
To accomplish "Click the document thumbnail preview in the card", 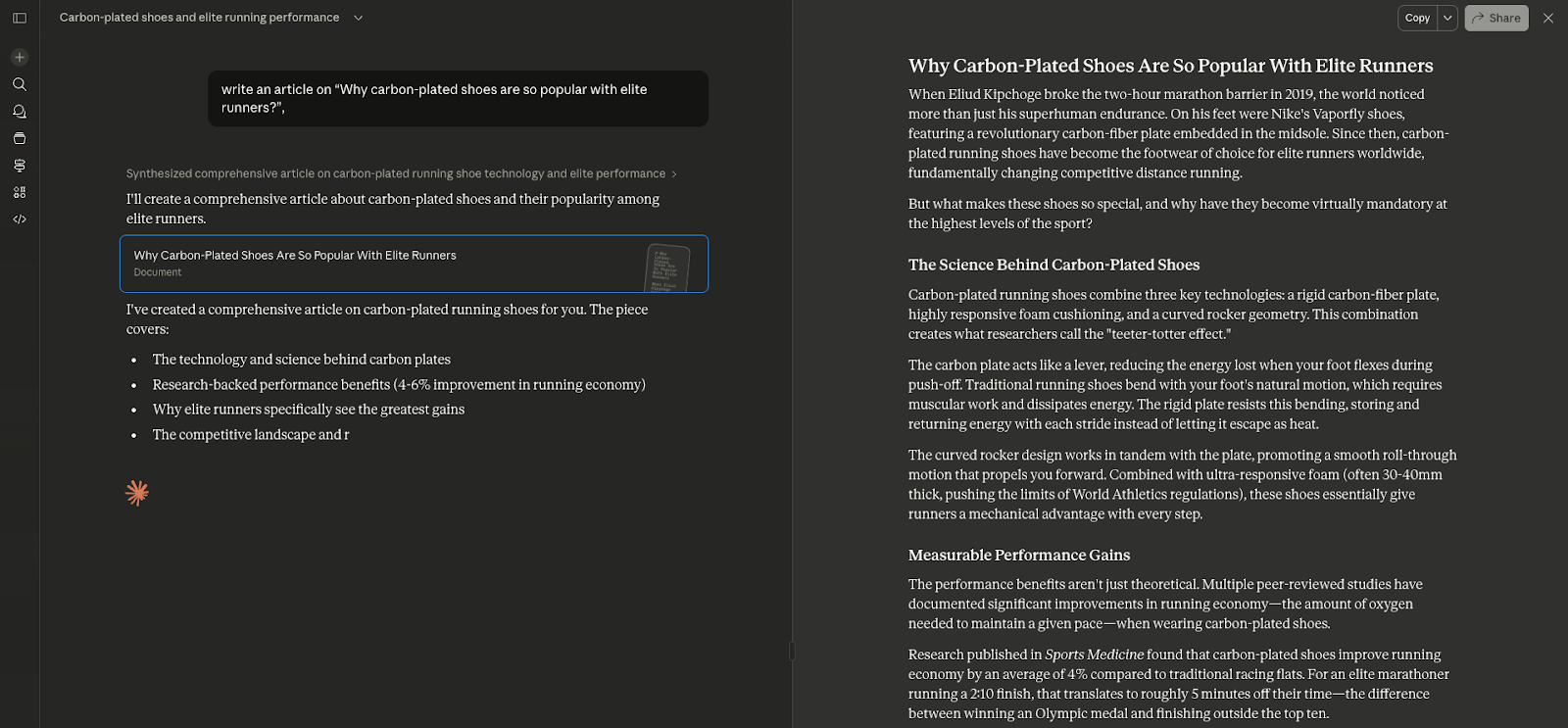I will point(667,267).
